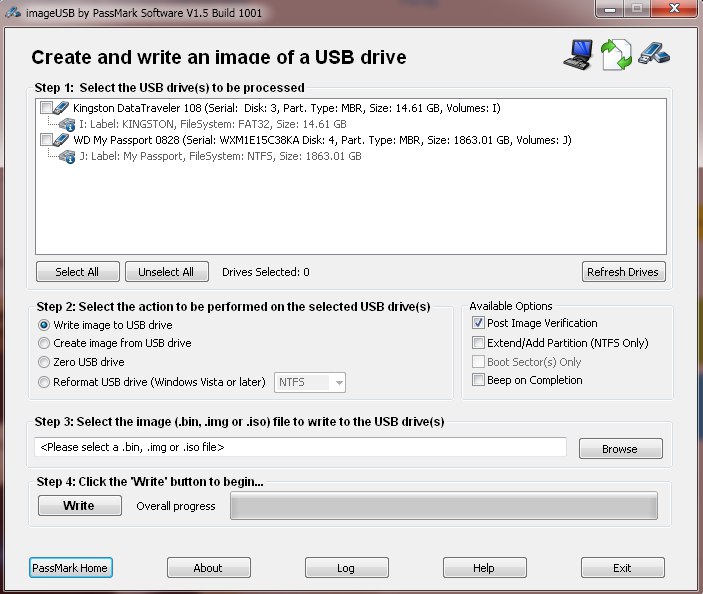Select Kingston DataTraveler 108 drive row
The height and width of the screenshot is (594, 703).
(x=287, y=108)
